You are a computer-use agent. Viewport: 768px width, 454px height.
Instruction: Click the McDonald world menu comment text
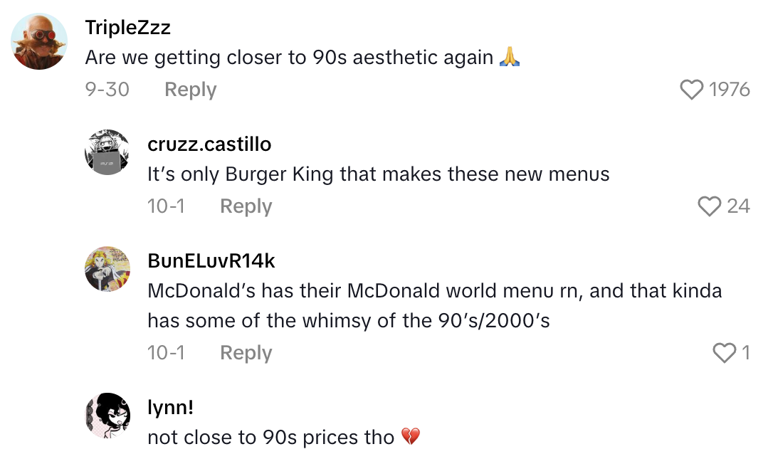point(434,306)
